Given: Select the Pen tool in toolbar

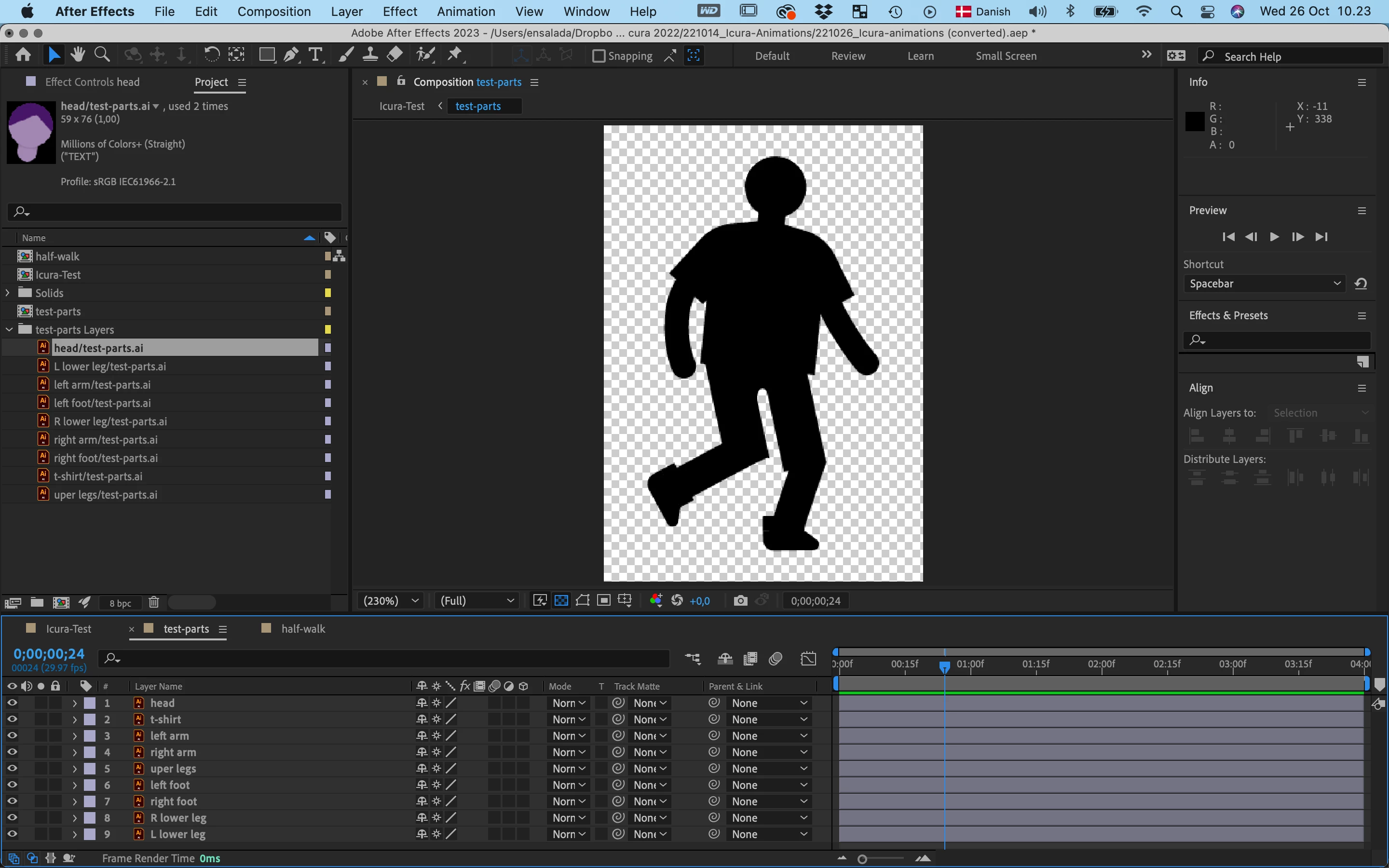Looking at the screenshot, I should tap(291, 55).
